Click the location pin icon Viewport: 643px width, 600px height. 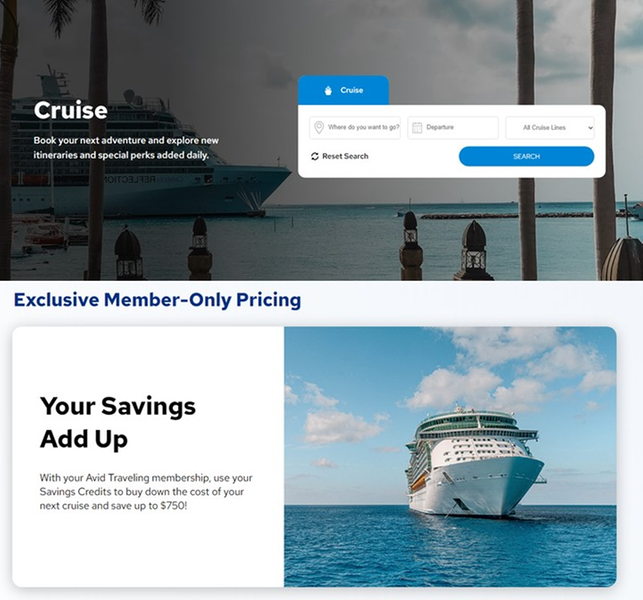point(319,128)
